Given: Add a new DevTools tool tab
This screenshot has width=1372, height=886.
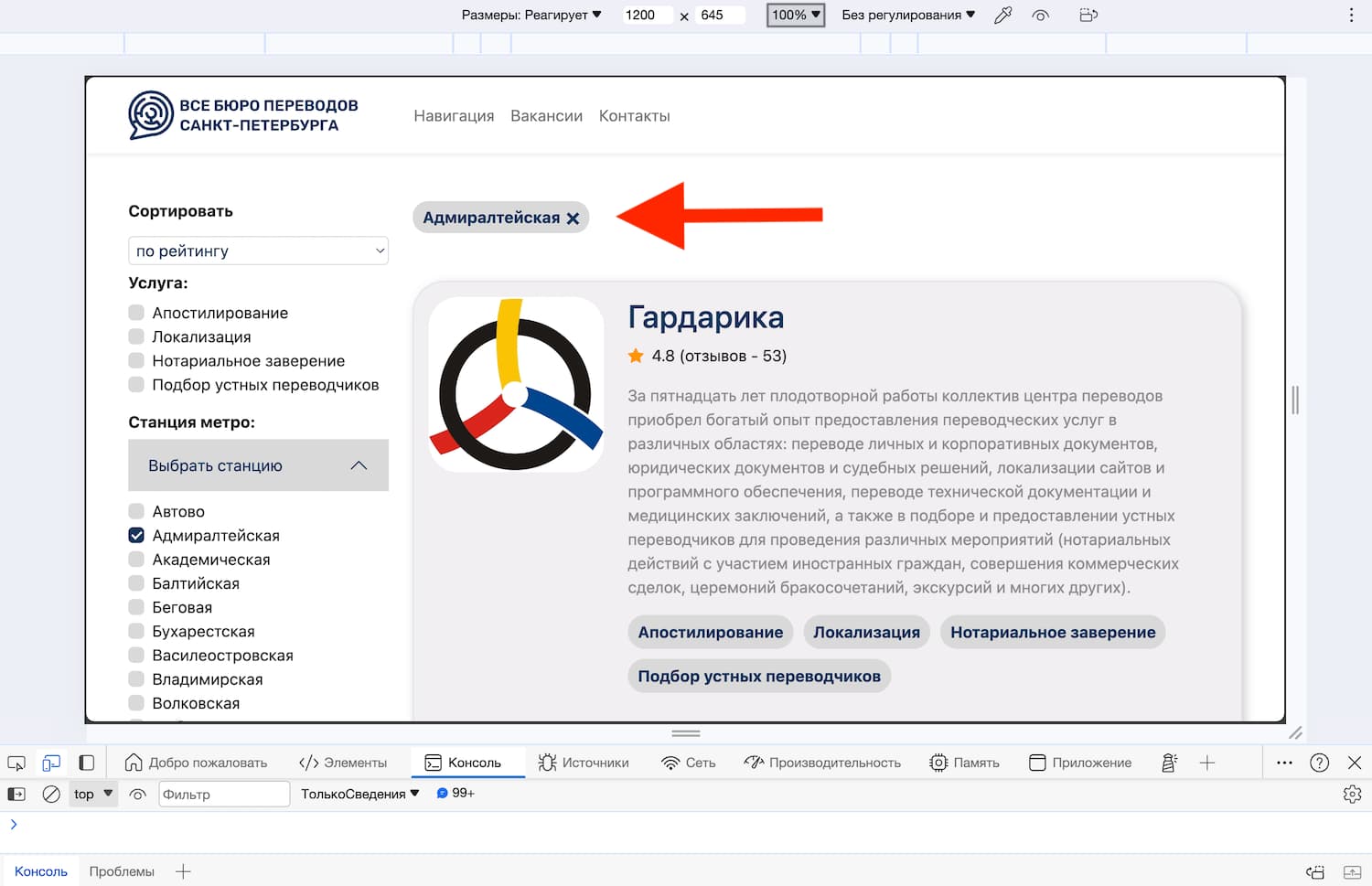Looking at the screenshot, I should coord(1207,763).
